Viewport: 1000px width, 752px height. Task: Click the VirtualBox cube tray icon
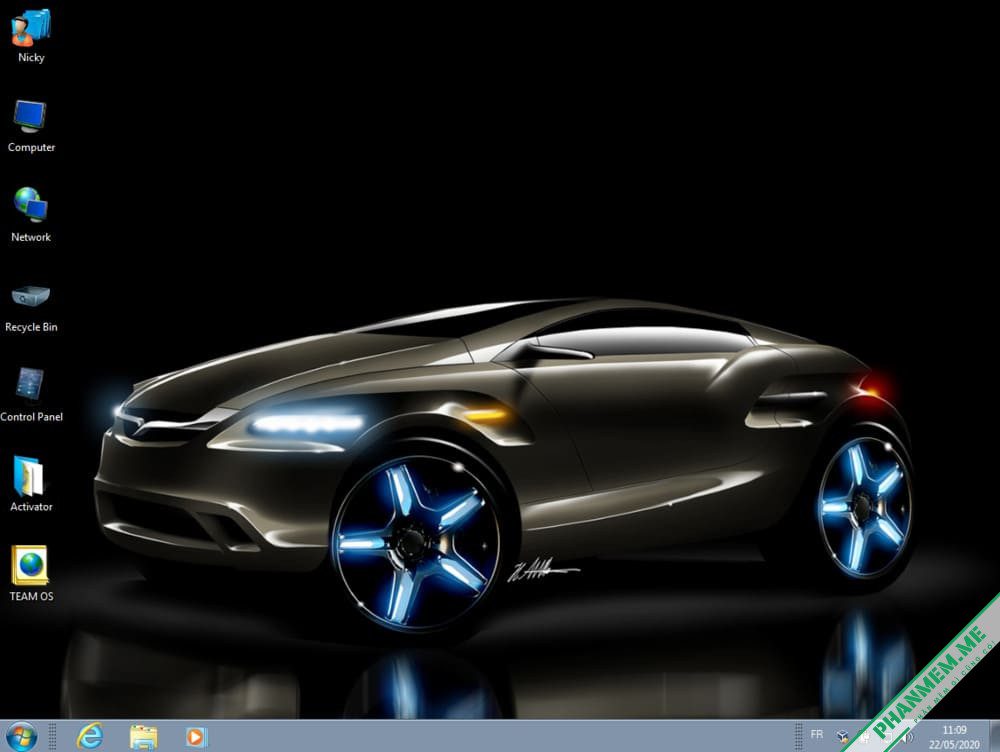click(x=842, y=737)
